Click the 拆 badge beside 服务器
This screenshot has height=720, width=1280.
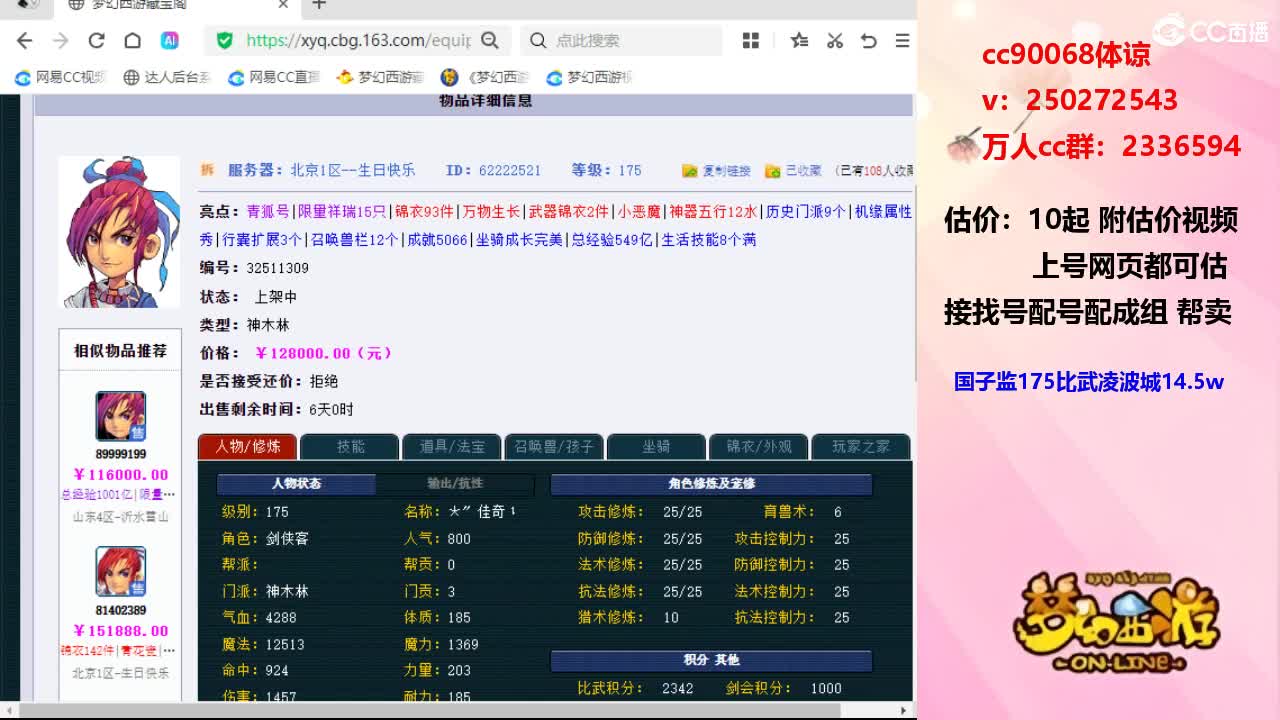coord(208,170)
